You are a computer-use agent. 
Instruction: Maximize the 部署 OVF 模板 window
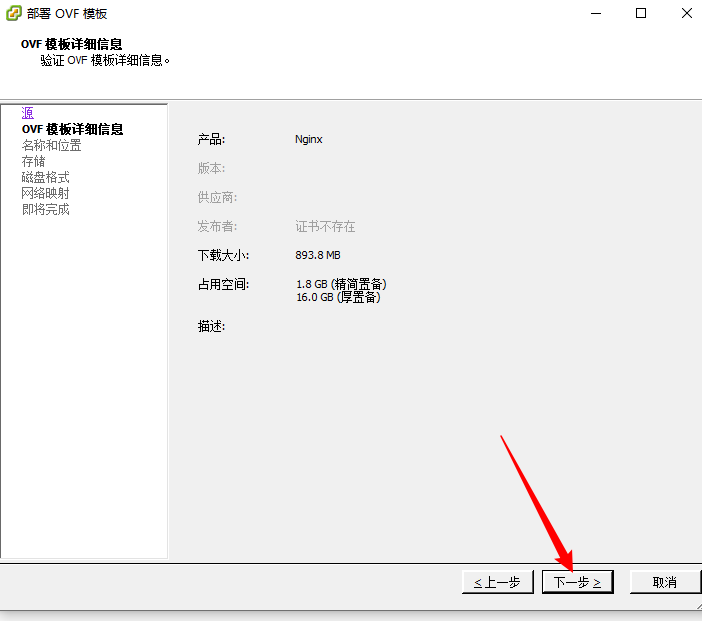(x=641, y=14)
